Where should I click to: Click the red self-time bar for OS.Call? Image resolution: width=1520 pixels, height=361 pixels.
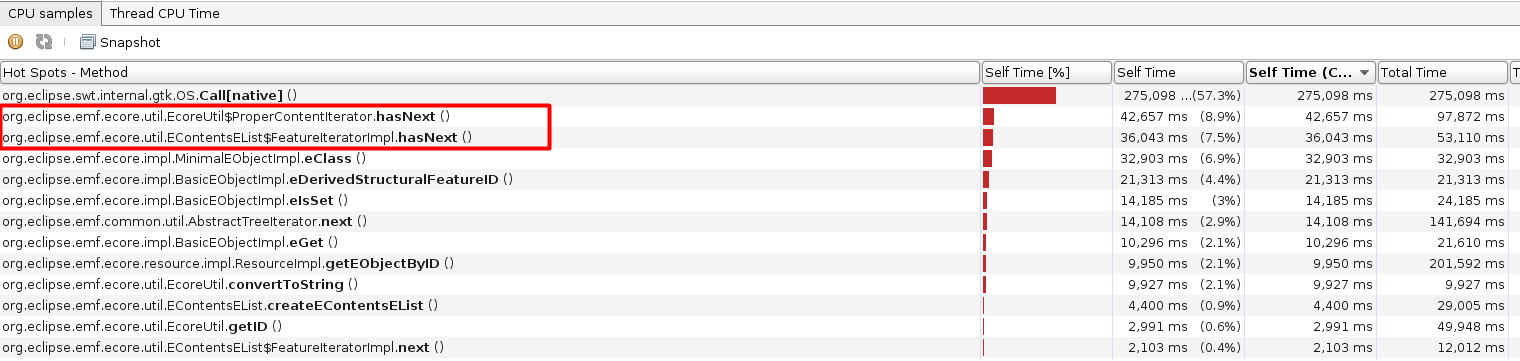pyautogui.click(x=1019, y=95)
